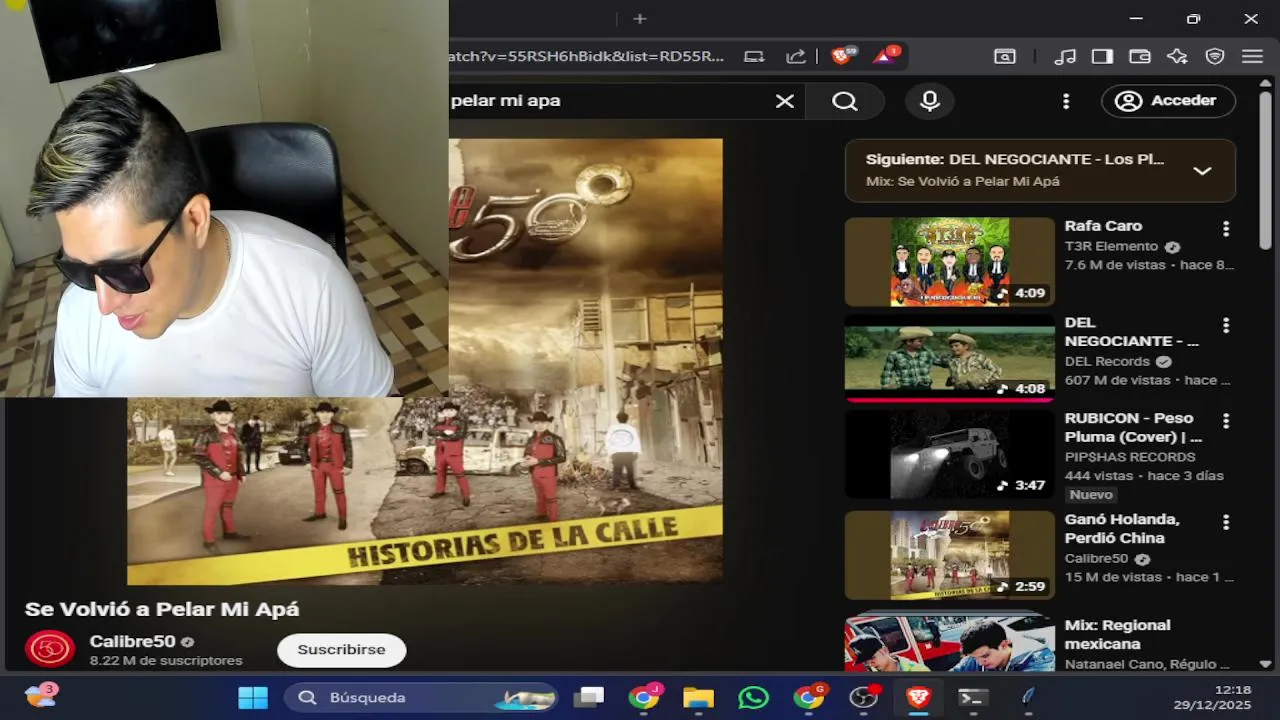
Task: Click the Mix: Regional mexicana title
Action: 1117,634
